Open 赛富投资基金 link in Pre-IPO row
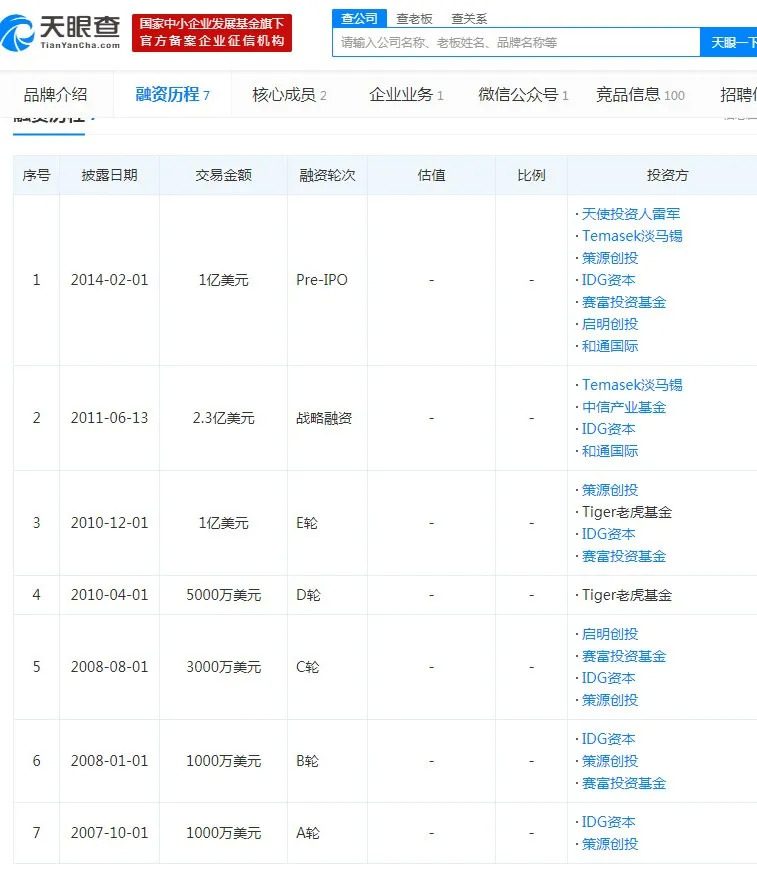757x878 pixels. click(624, 302)
